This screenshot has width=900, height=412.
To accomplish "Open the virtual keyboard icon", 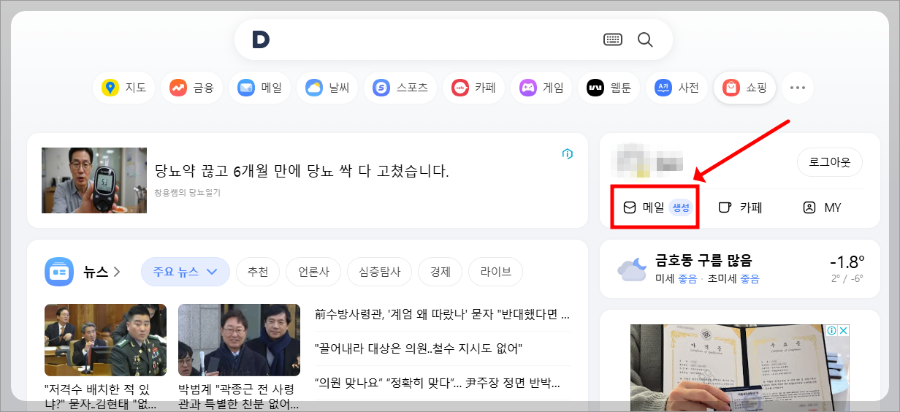I will click(x=613, y=40).
